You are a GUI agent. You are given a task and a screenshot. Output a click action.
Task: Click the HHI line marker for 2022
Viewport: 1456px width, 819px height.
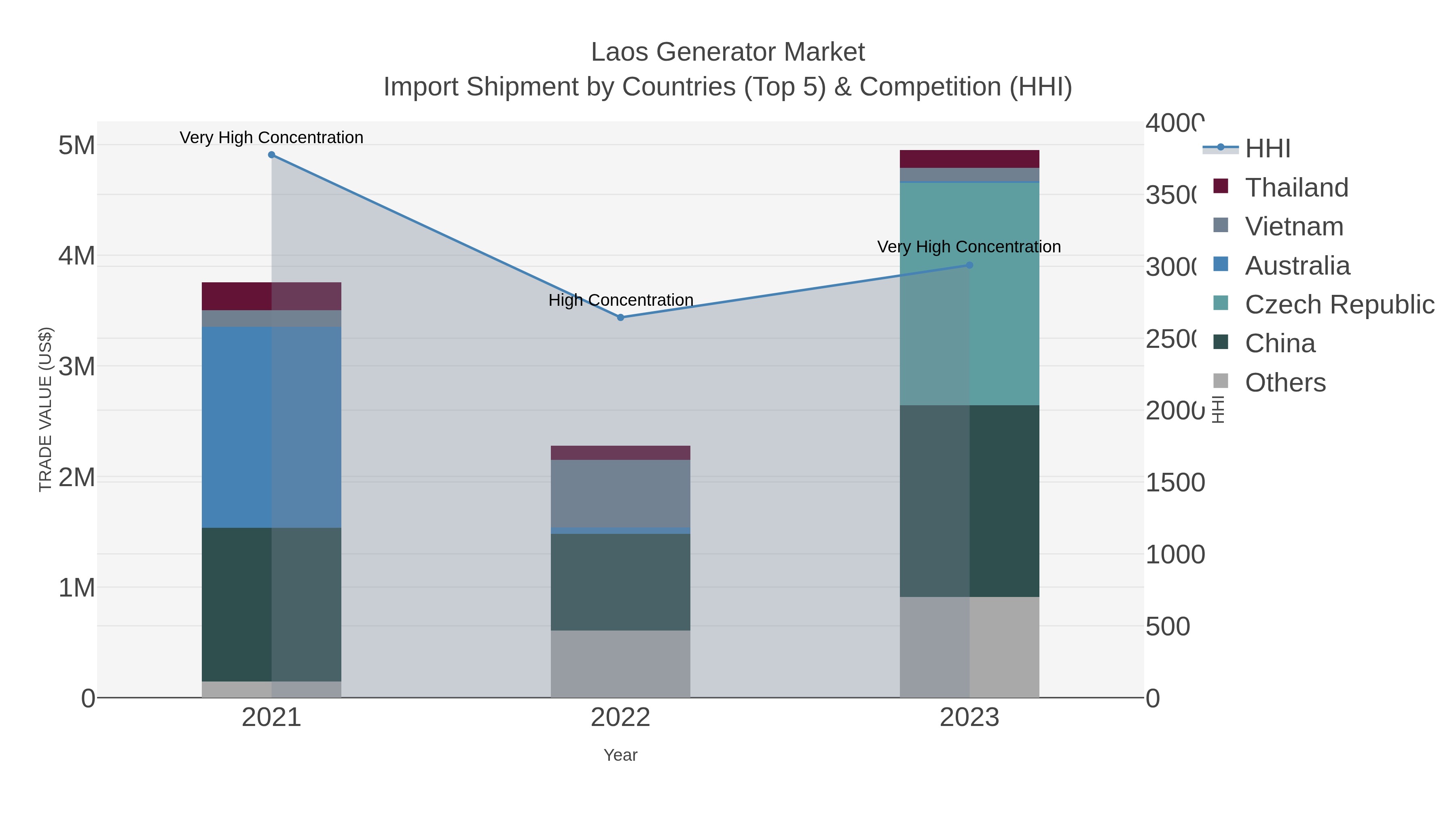tap(620, 317)
